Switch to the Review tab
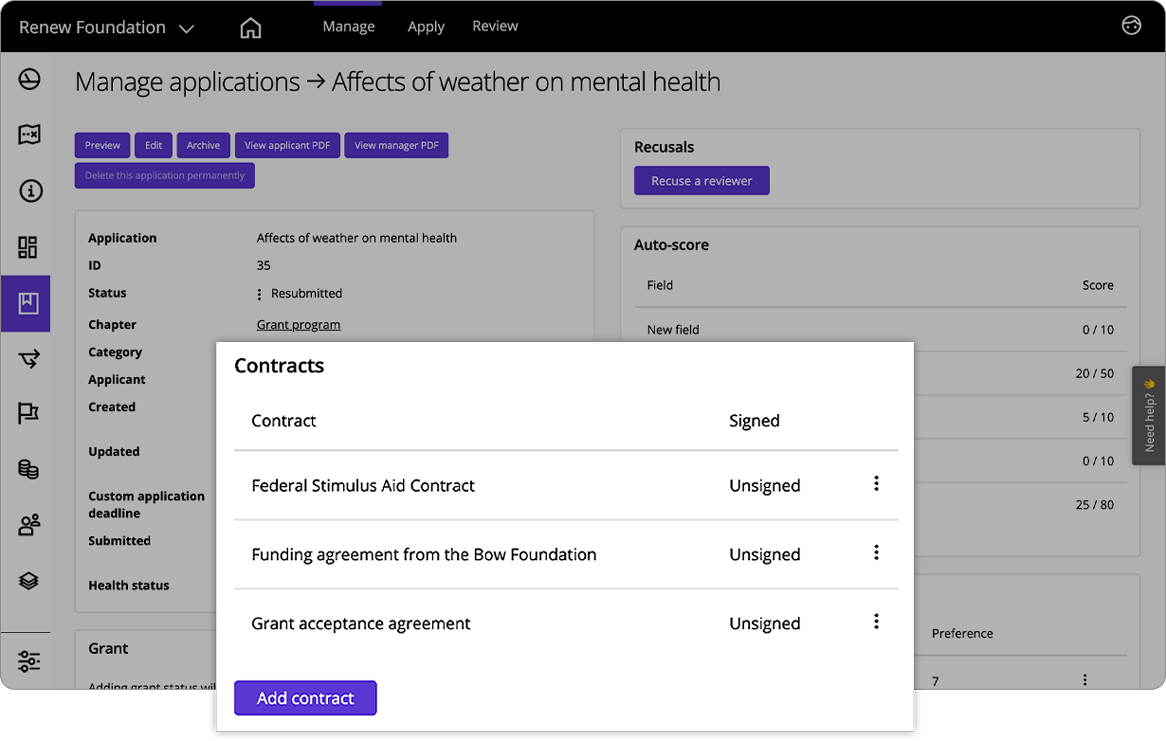 (x=495, y=26)
